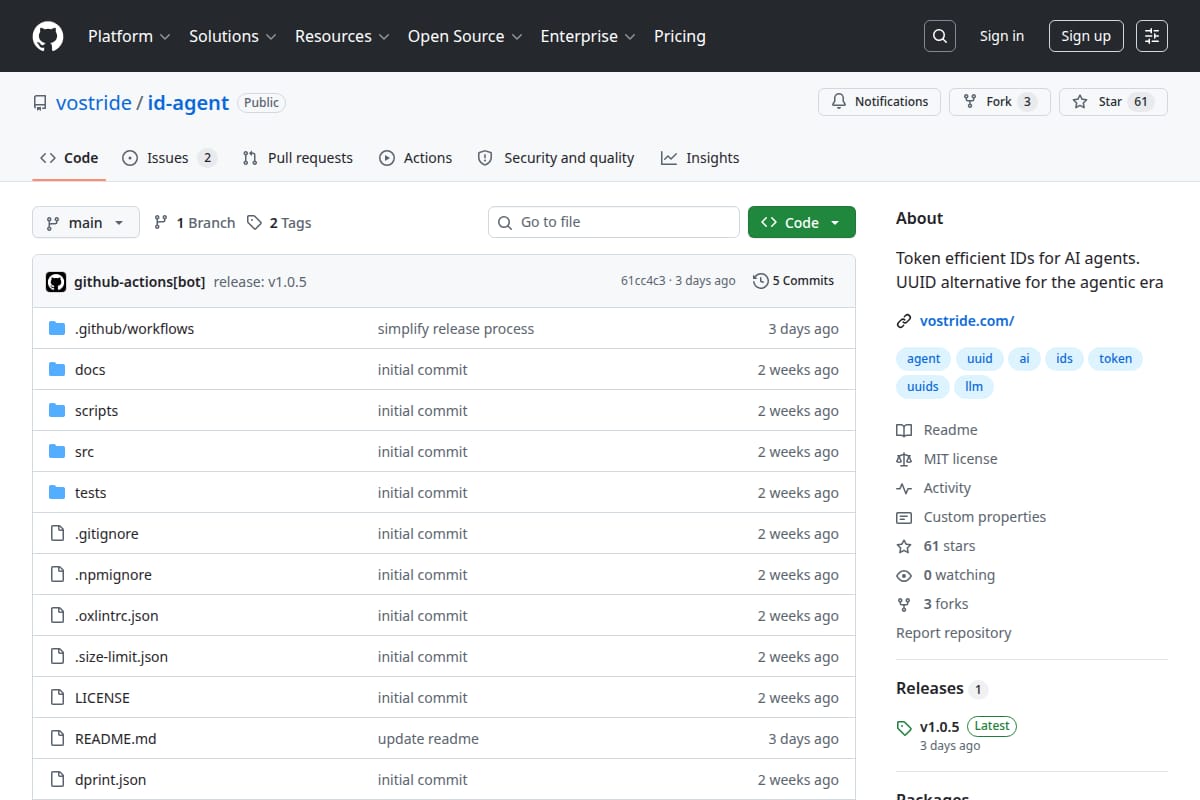This screenshot has width=1200, height=800.
Task: Expand the Enterprise menu
Action: (x=588, y=36)
